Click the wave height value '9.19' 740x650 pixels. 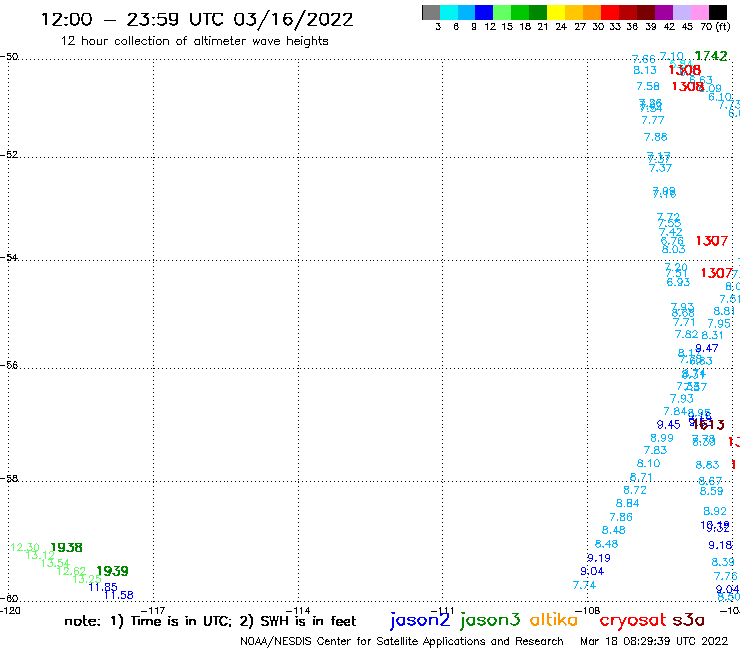click(x=599, y=558)
